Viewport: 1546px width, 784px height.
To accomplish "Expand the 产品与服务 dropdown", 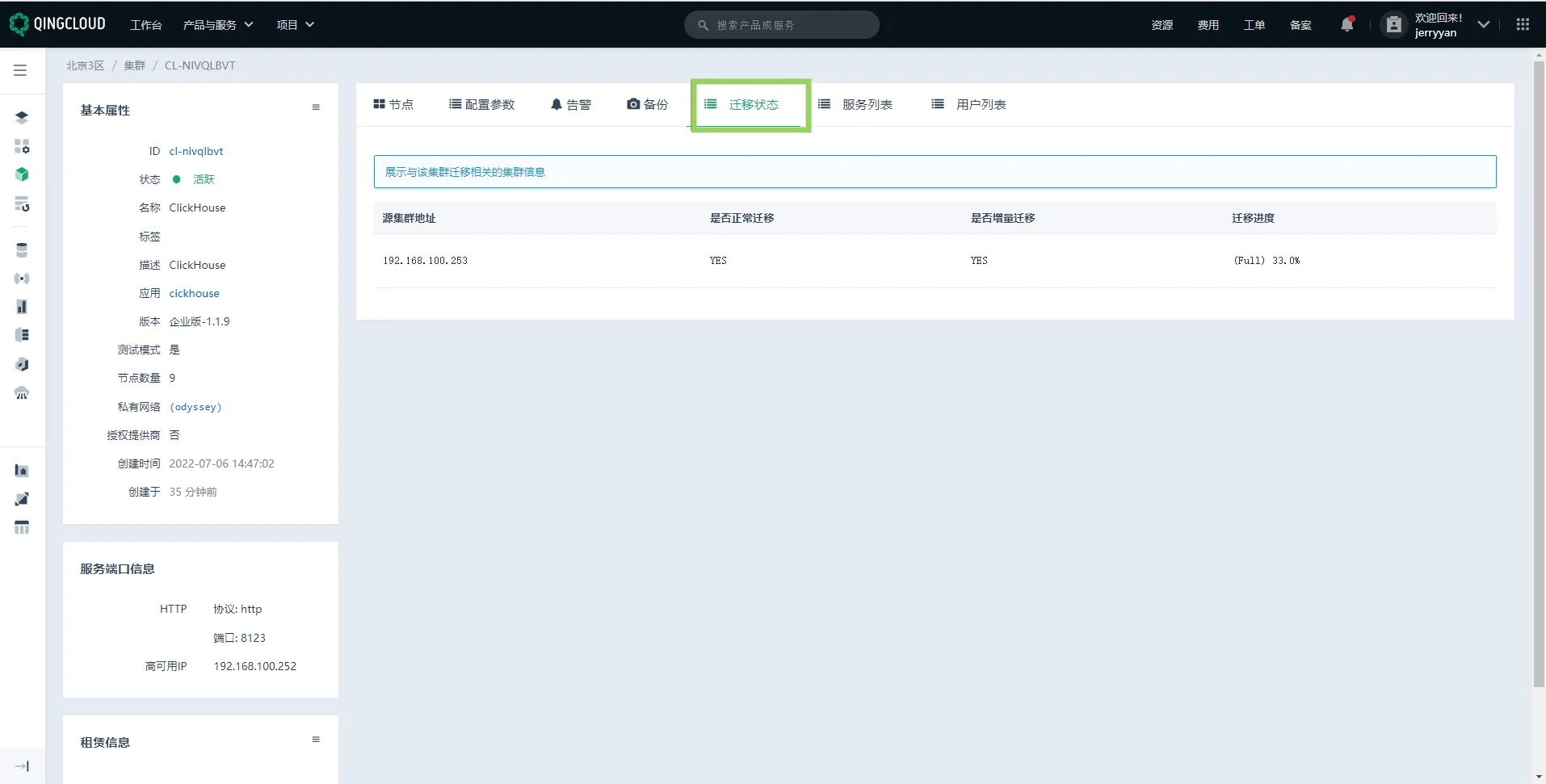I will click(218, 25).
